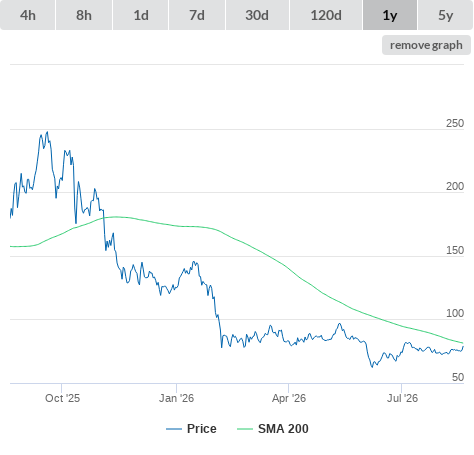Open the 5y long-term chart view
The height and width of the screenshot is (455, 474).
(445, 15)
